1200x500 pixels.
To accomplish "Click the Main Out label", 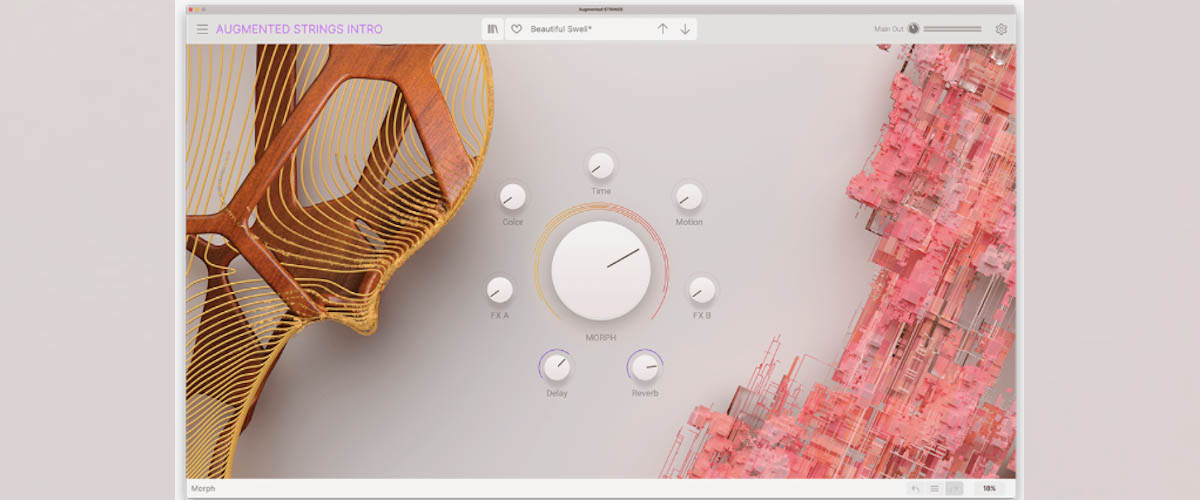I will click(x=888, y=29).
